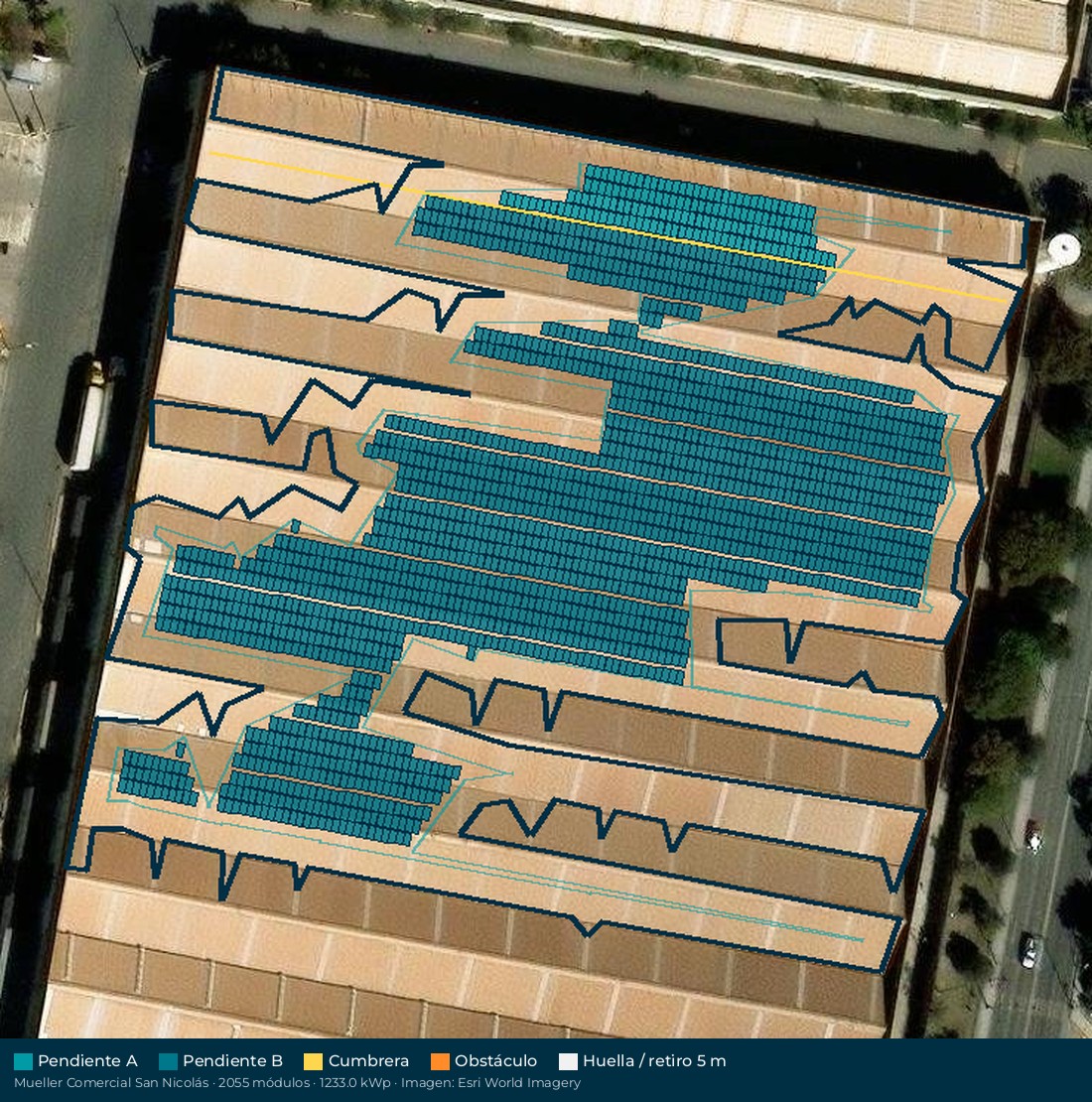Image resolution: width=1092 pixels, height=1102 pixels.
Task: Click the Pendiente A teal legend swatch
Action: [23, 1061]
